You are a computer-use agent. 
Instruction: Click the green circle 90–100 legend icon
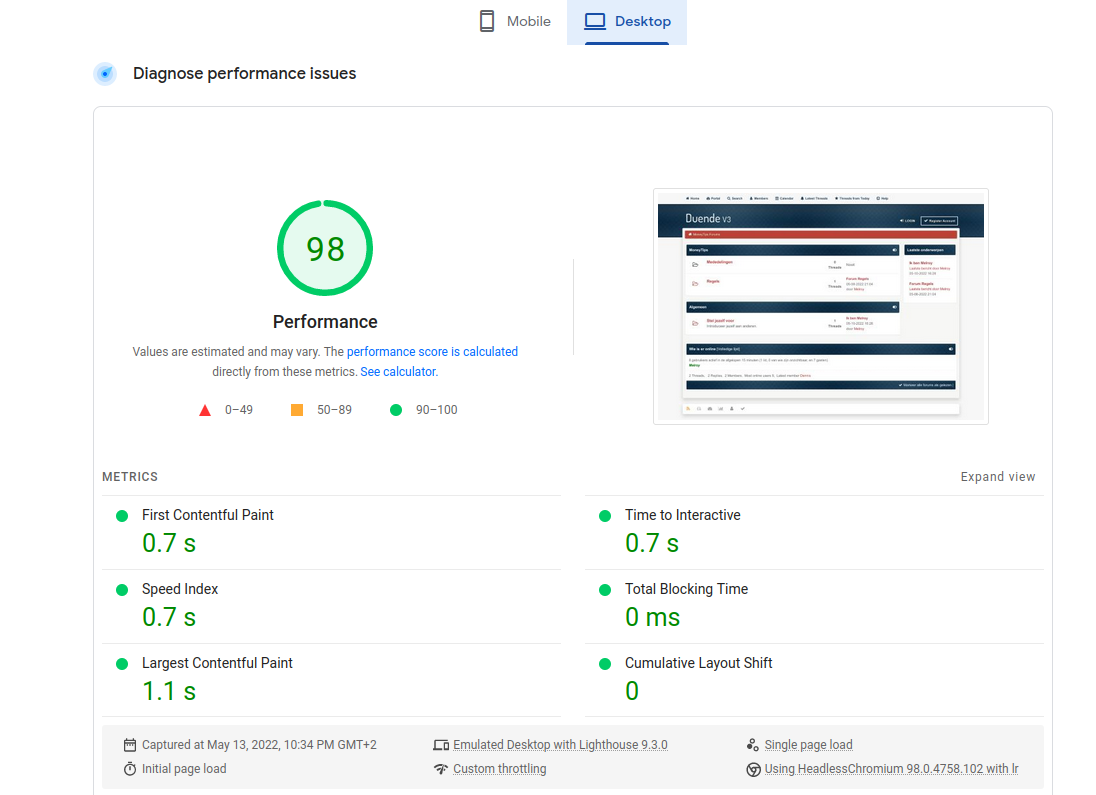click(396, 410)
